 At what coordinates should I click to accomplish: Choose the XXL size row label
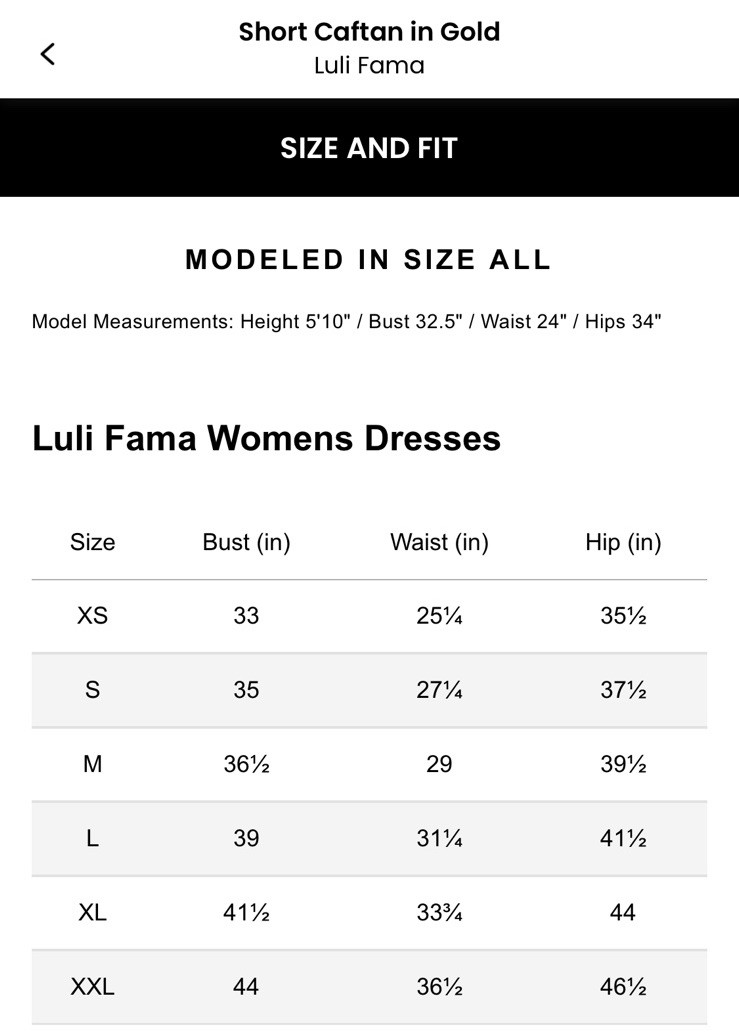coord(92,987)
